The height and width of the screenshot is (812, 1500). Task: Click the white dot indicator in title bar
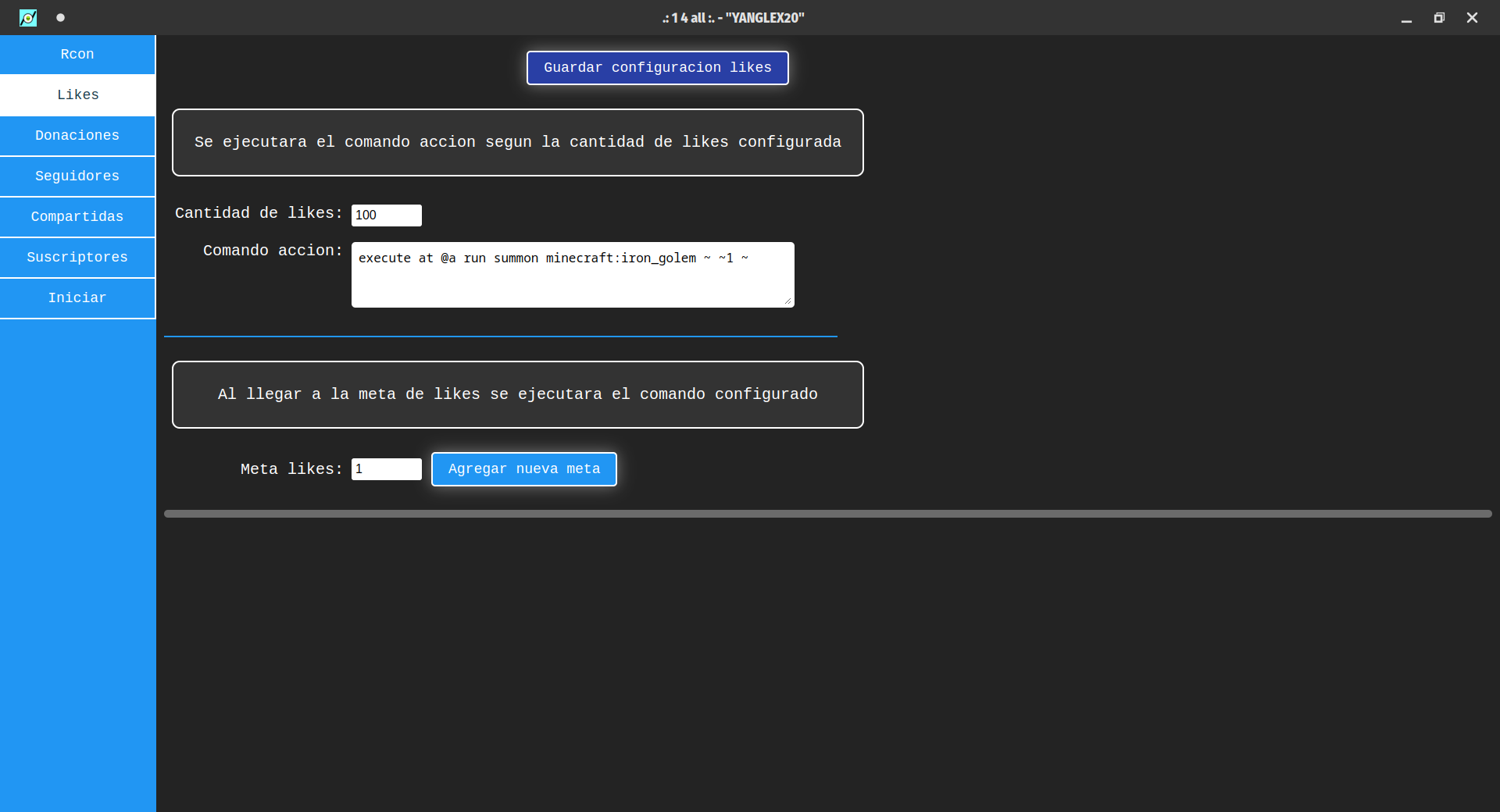pyautogui.click(x=60, y=17)
